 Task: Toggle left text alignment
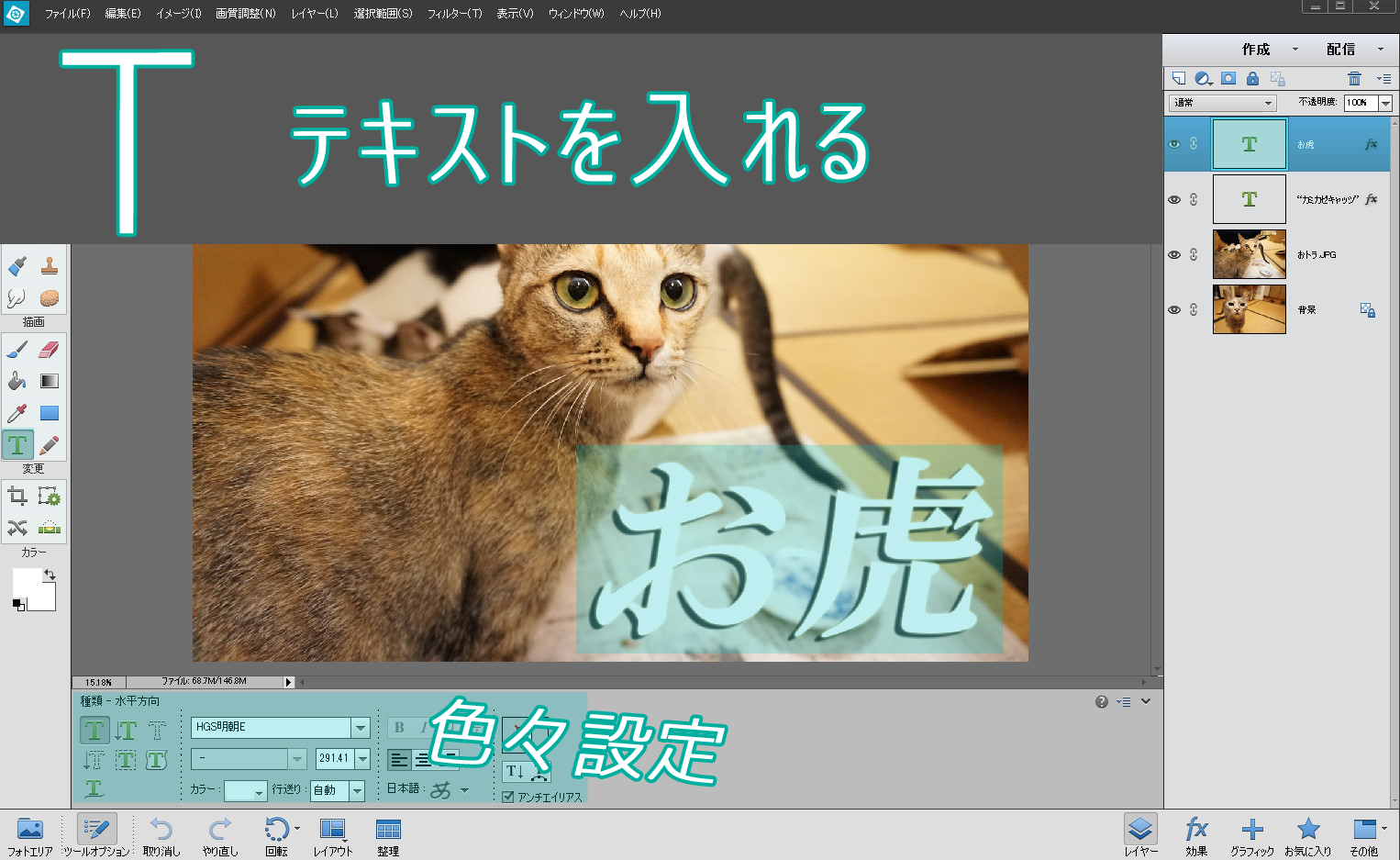coord(399,760)
